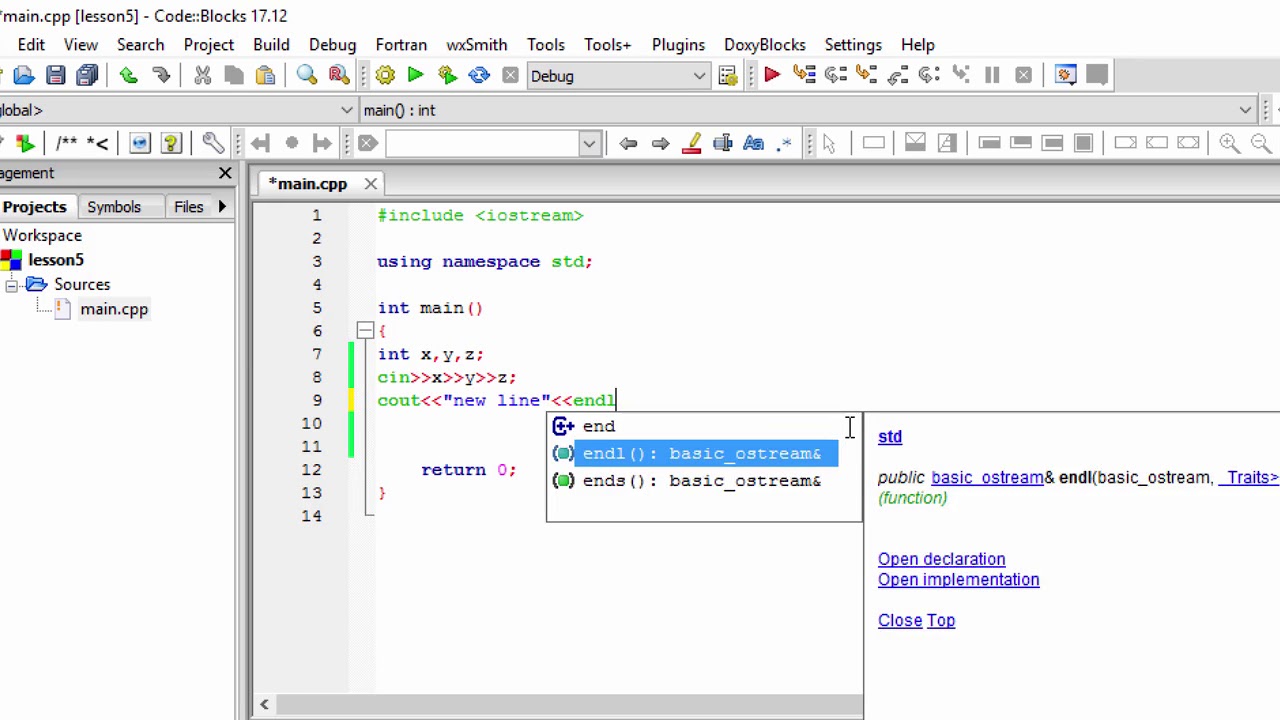
Task: Click the Close link in documentation popup
Action: [900, 620]
